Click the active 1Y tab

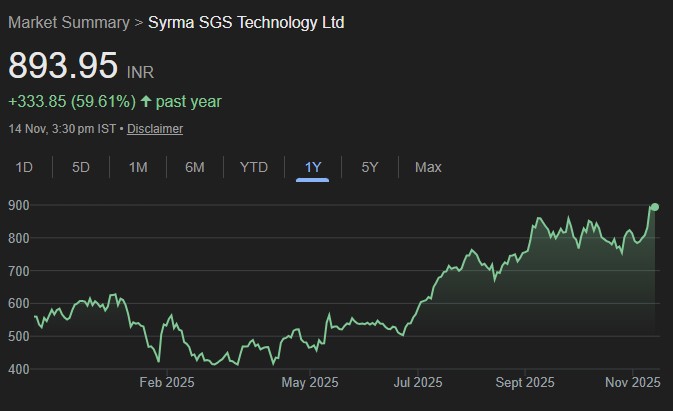click(x=313, y=167)
